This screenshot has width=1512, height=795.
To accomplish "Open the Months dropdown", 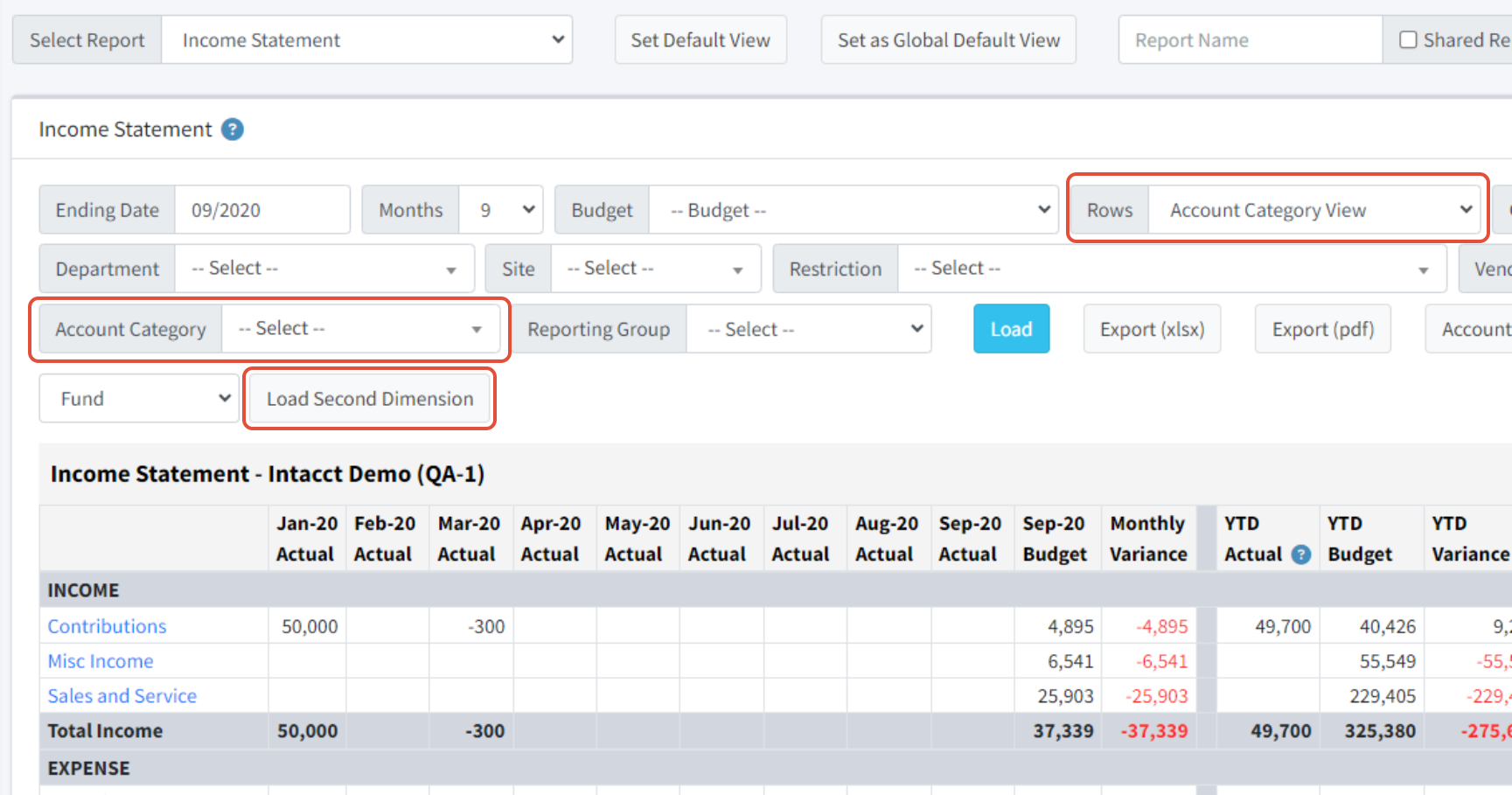I will click(501, 210).
